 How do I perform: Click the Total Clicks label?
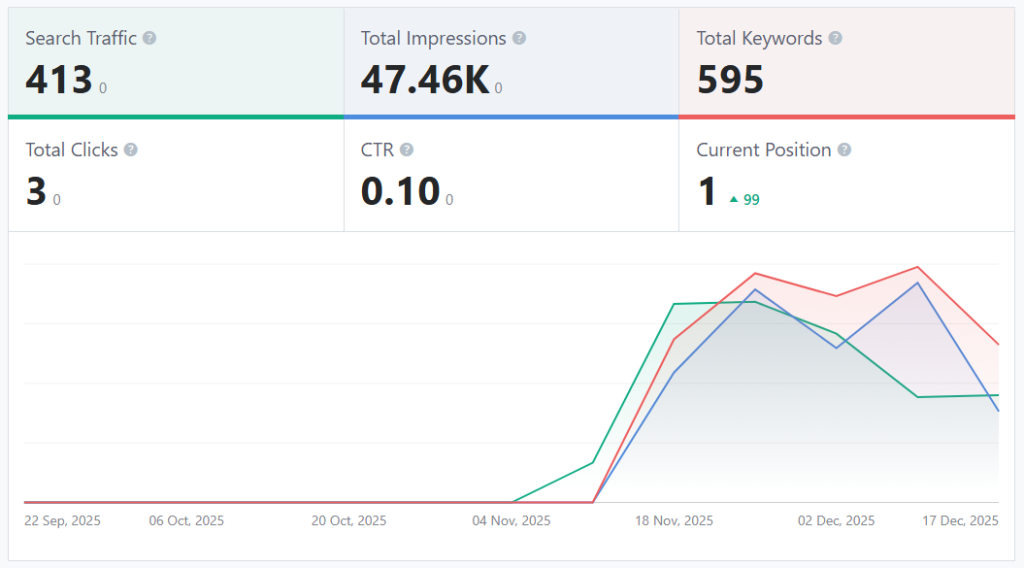click(72, 150)
